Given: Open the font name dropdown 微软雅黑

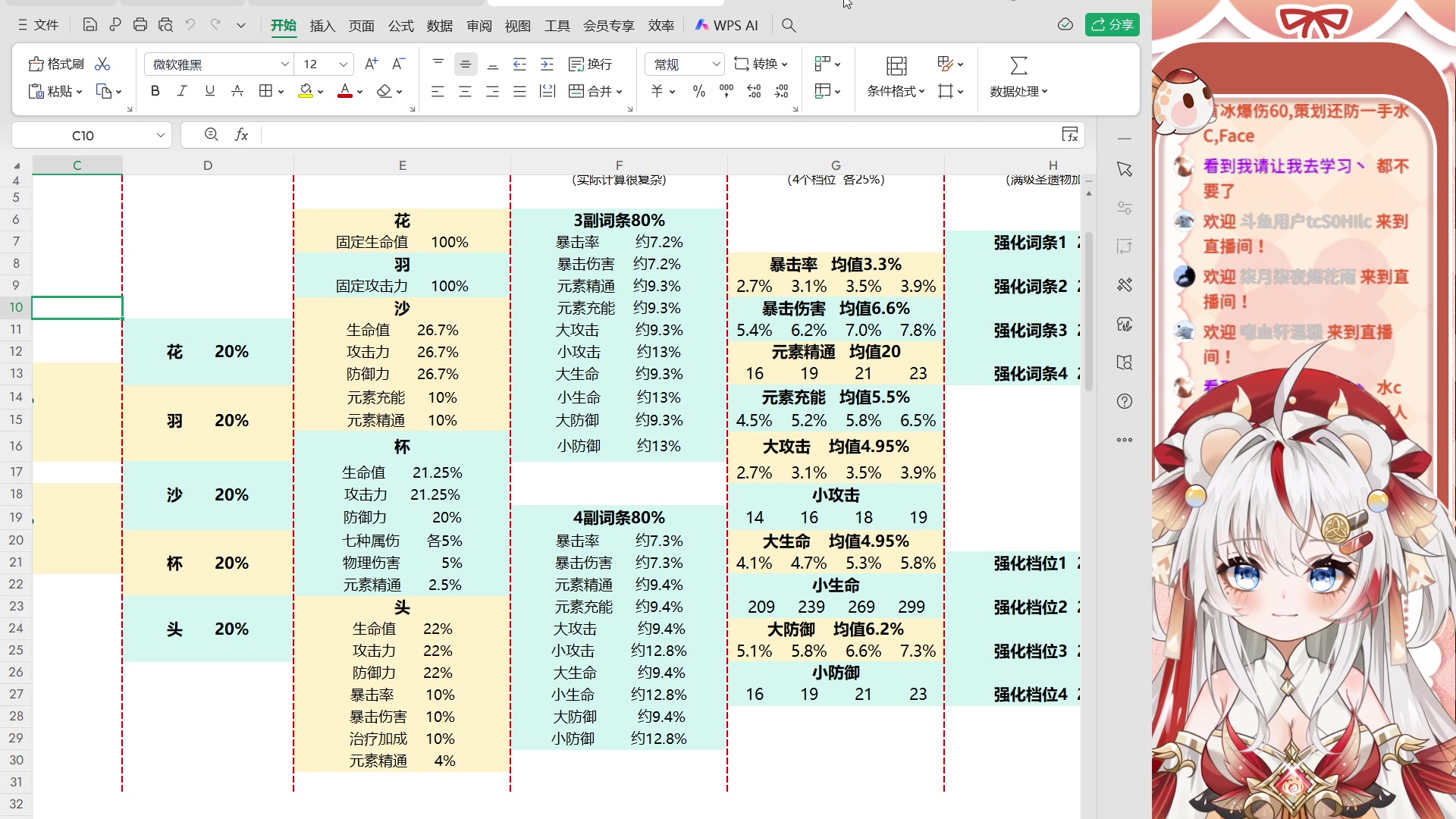Looking at the screenshot, I should click(284, 64).
